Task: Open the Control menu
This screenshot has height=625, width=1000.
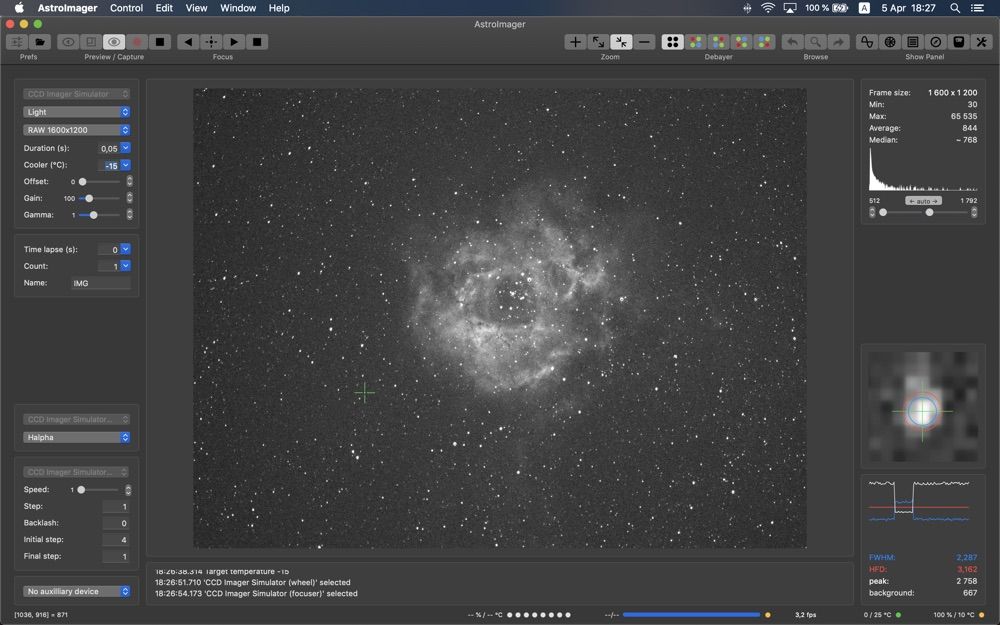Action: (126, 8)
